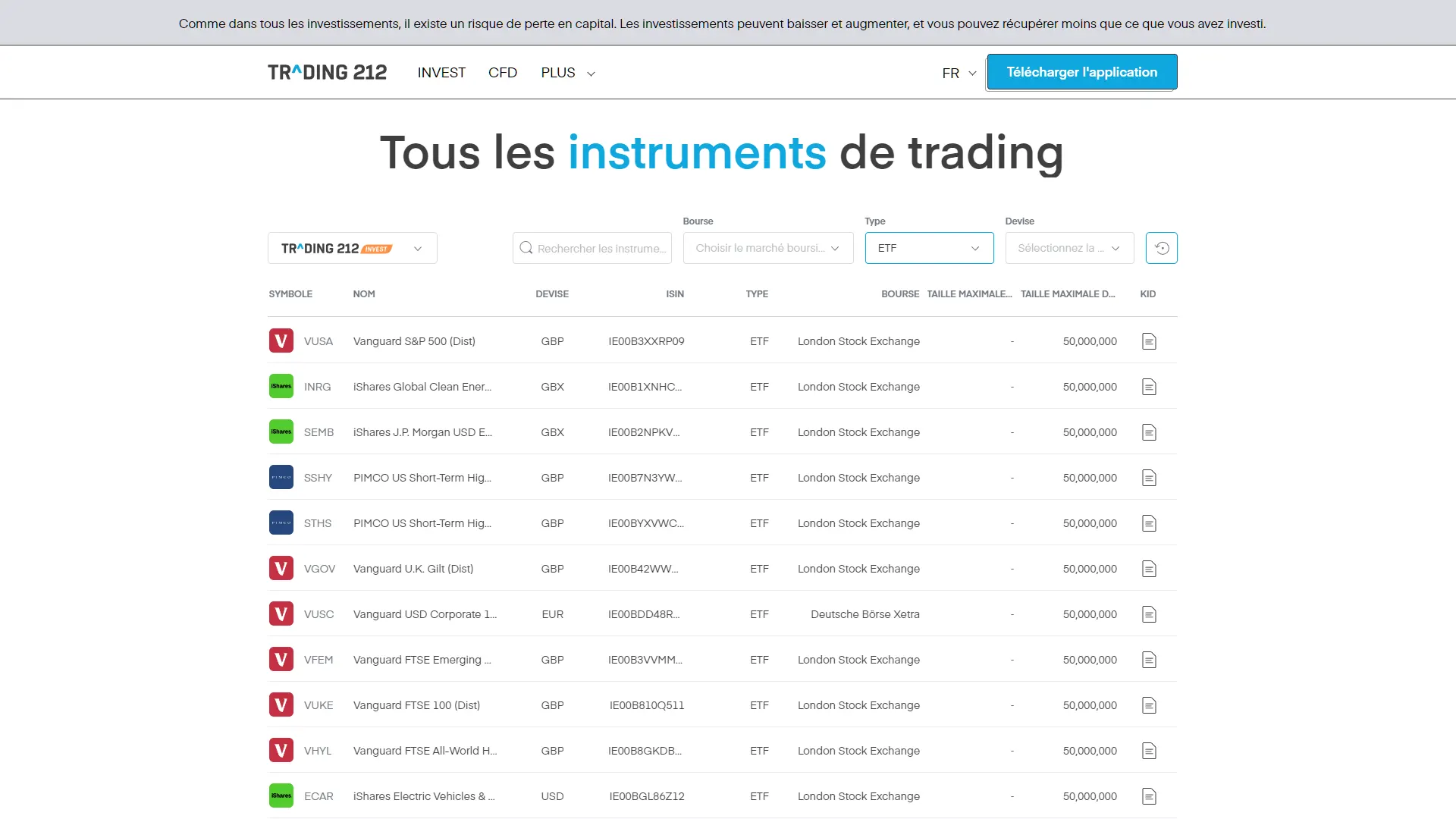Viewport: 1456px width, 819px height.
Task: Open the FR language selector
Action: (x=959, y=73)
